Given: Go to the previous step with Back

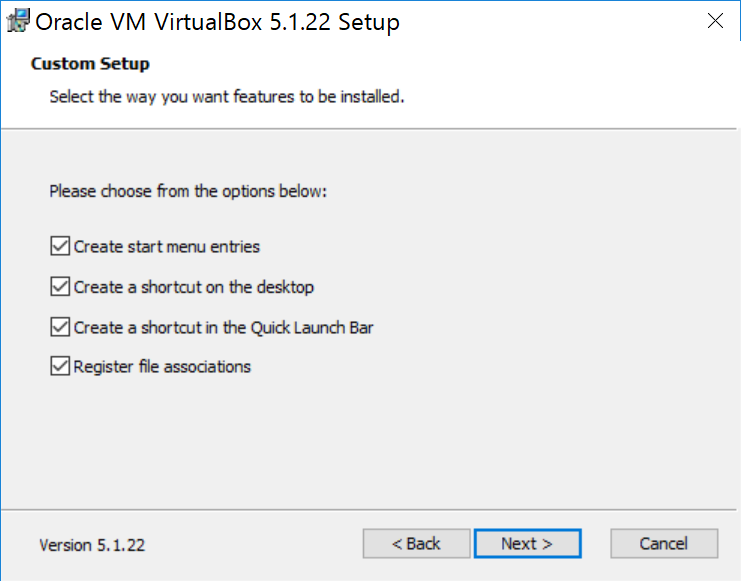Looking at the screenshot, I should pyautogui.click(x=416, y=544).
